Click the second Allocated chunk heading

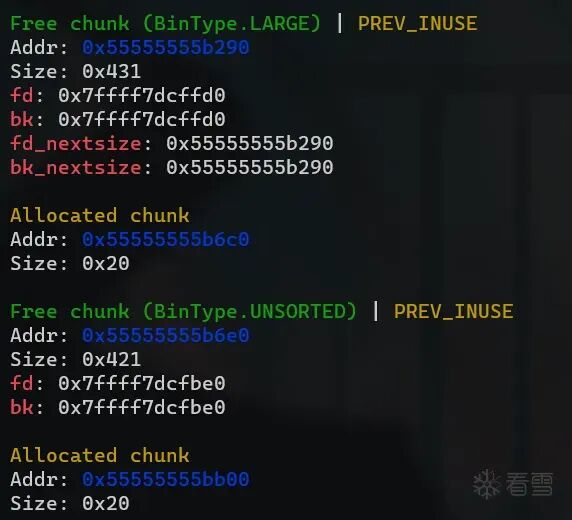click(x=100, y=455)
